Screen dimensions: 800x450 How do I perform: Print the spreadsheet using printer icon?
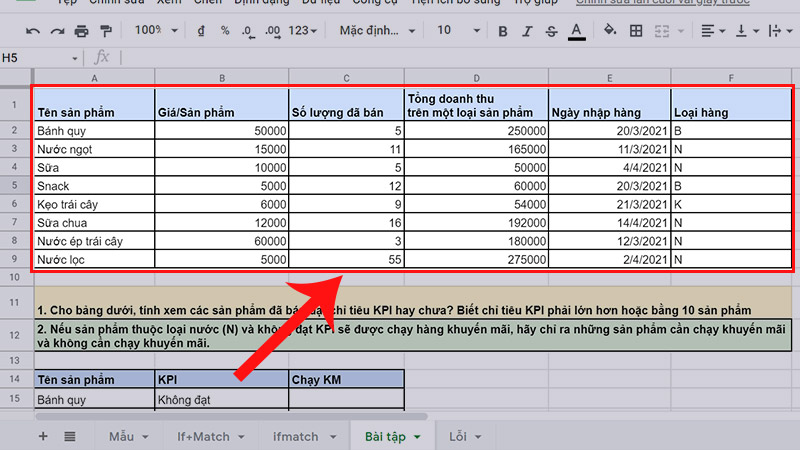point(81,32)
